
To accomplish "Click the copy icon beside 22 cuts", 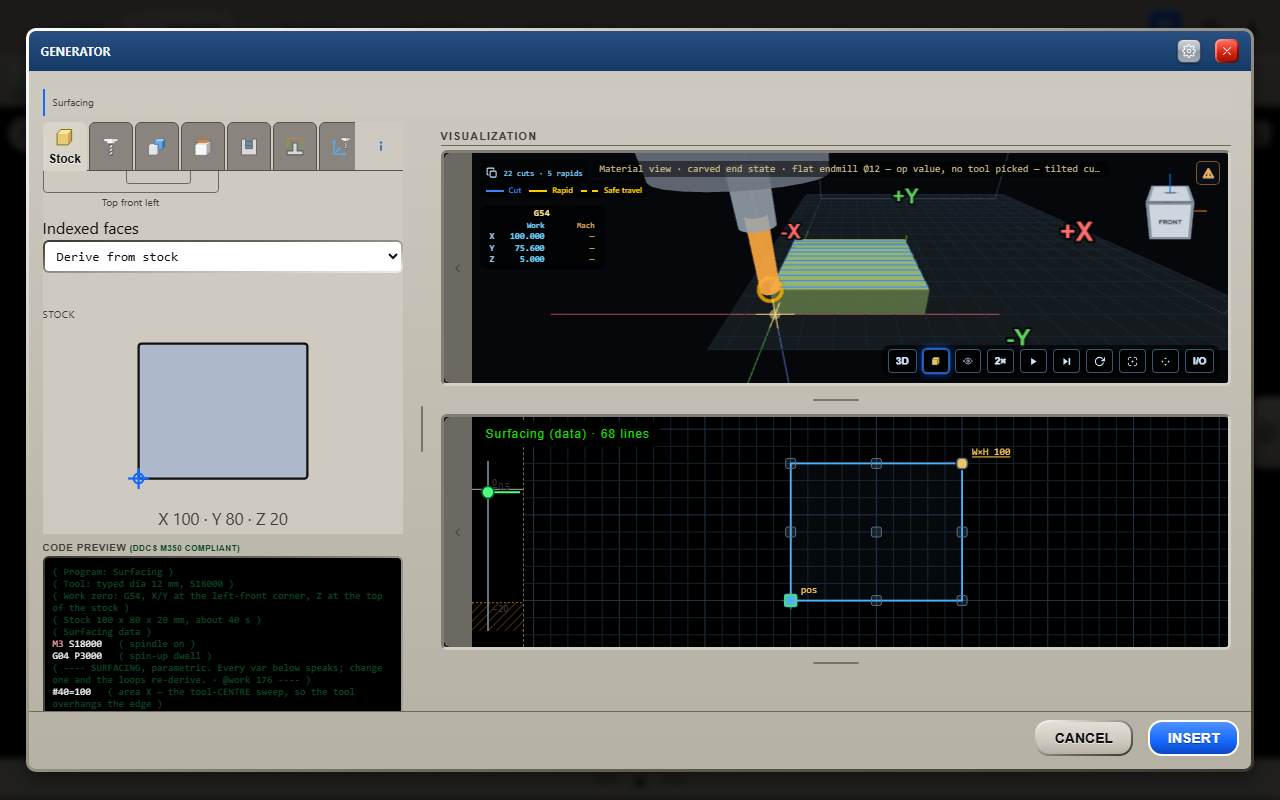I will coord(491,173).
